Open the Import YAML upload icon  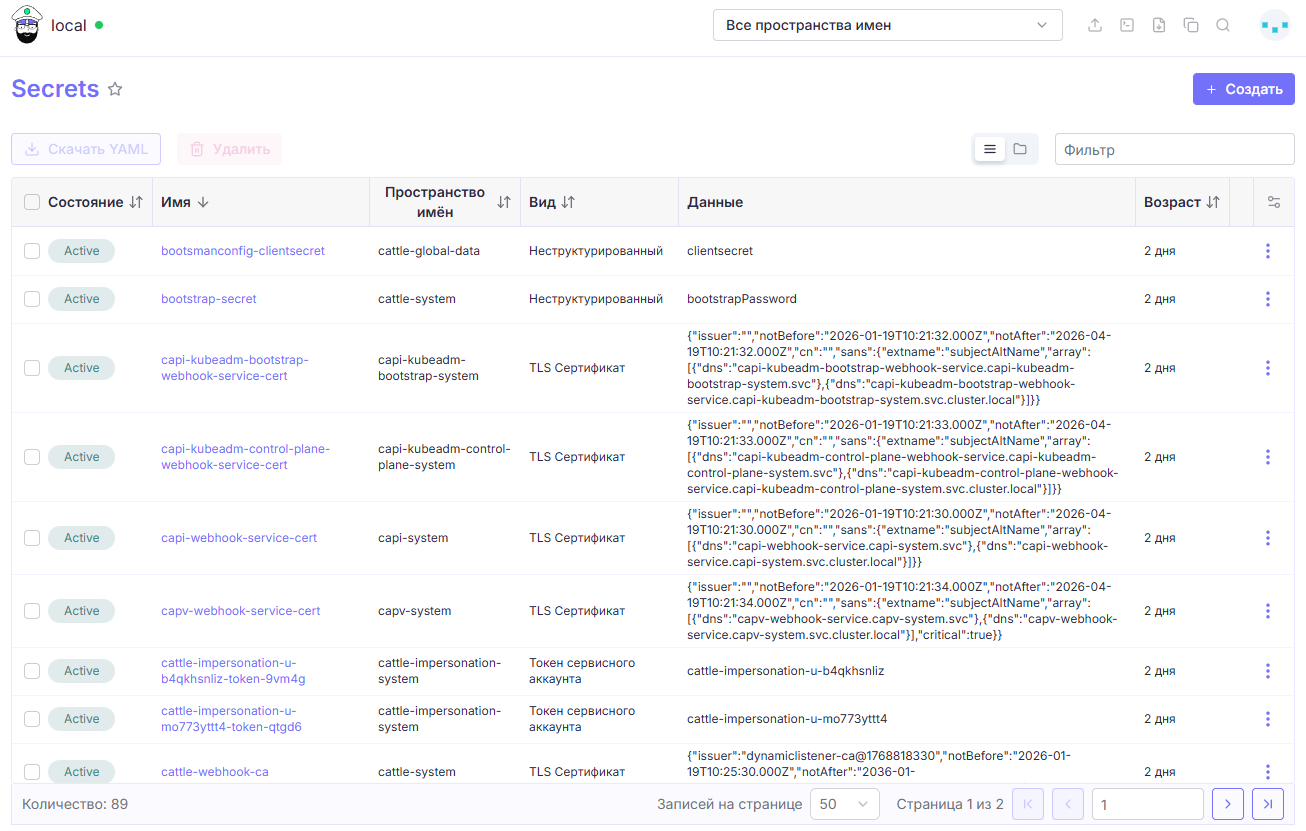1095,26
